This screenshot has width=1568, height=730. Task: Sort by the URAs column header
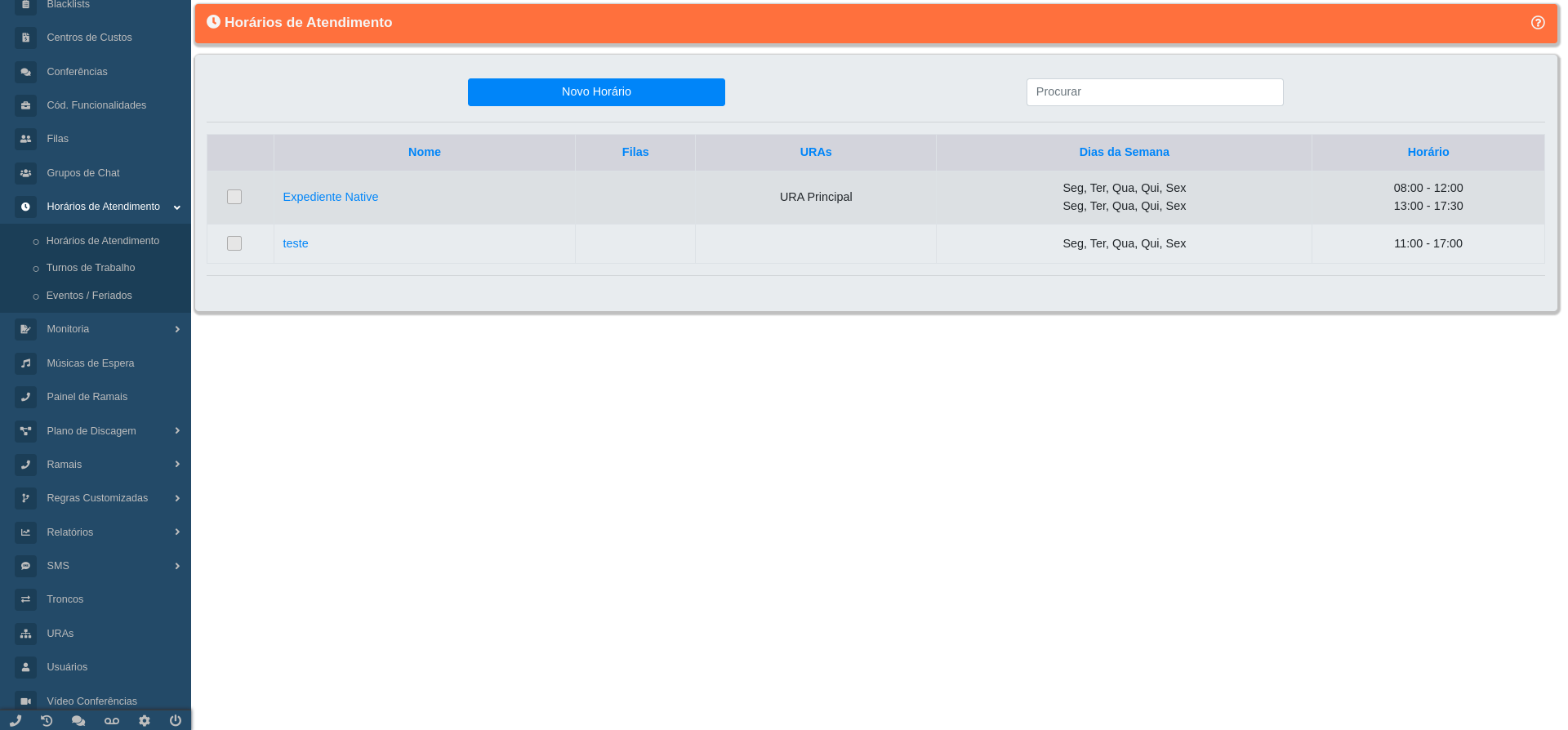(x=816, y=152)
